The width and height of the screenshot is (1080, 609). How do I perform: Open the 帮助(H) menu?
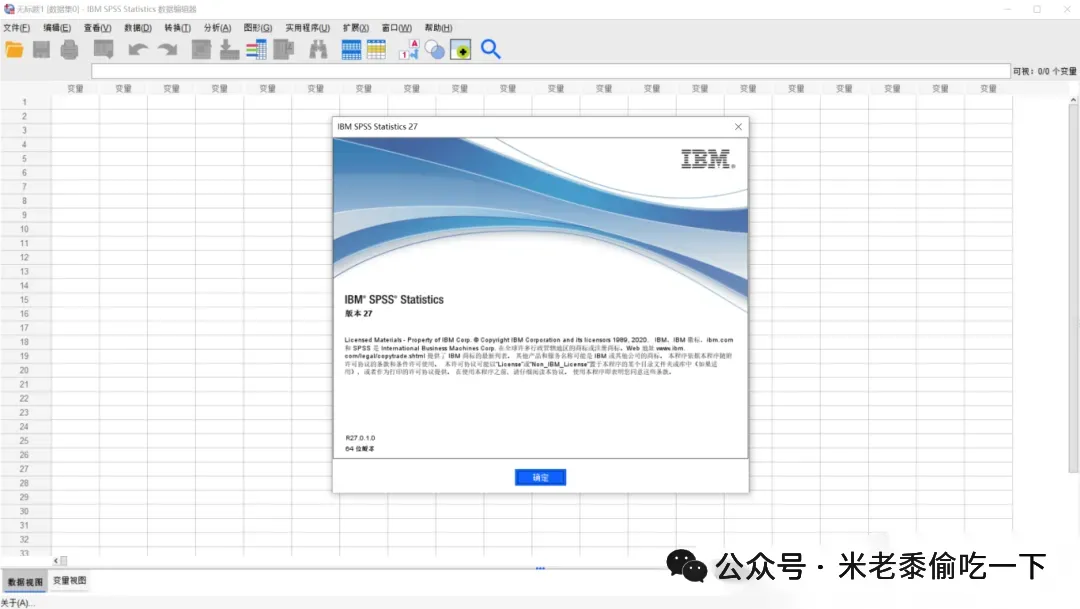[x=439, y=28]
